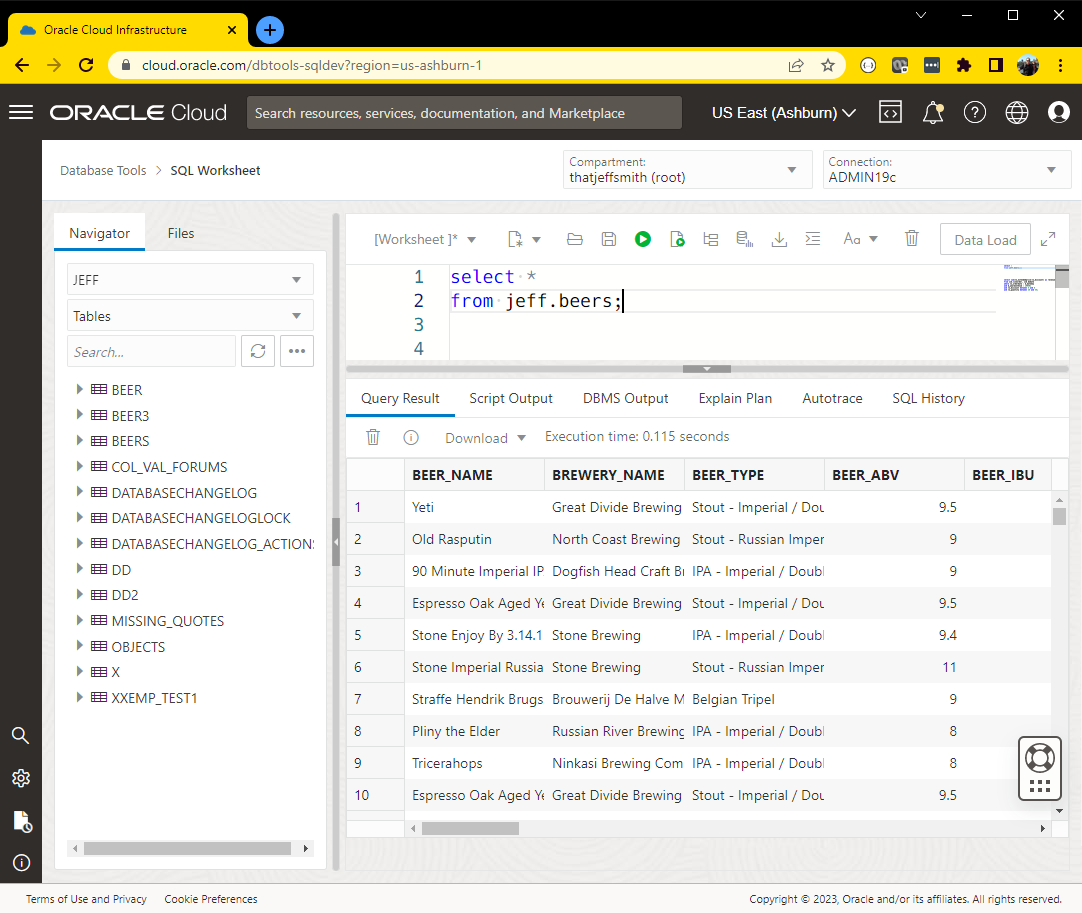The image size is (1082, 913).
Task: Open Terms of Use and Privacy link
Action: click(86, 899)
